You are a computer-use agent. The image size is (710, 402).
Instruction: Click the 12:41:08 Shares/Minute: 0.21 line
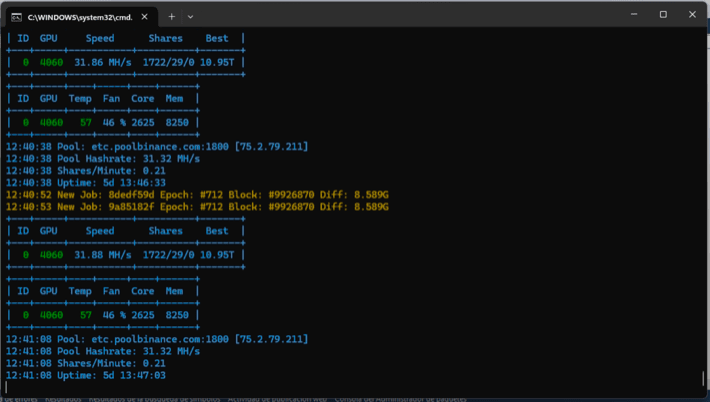pos(86,363)
